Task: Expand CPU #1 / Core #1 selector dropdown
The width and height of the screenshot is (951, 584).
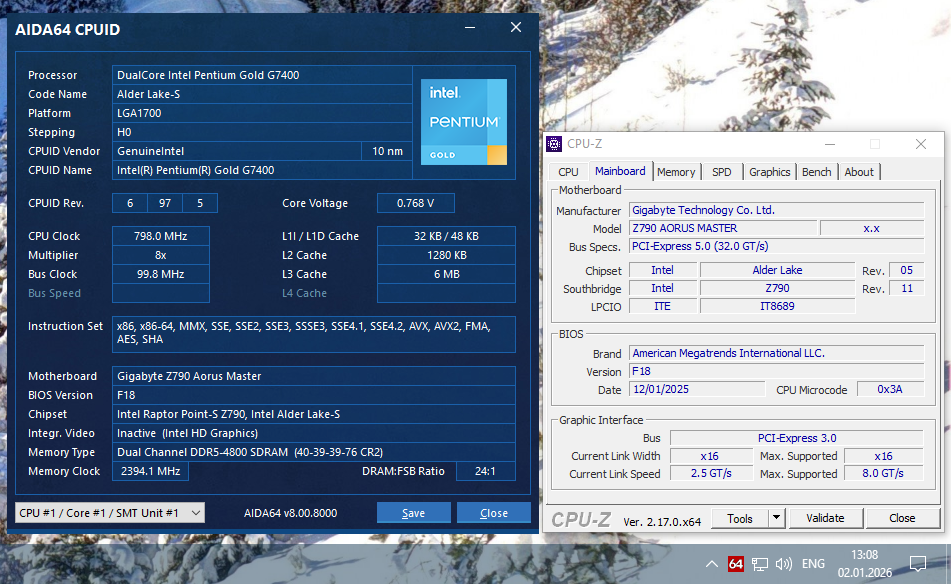Action: 110,513
